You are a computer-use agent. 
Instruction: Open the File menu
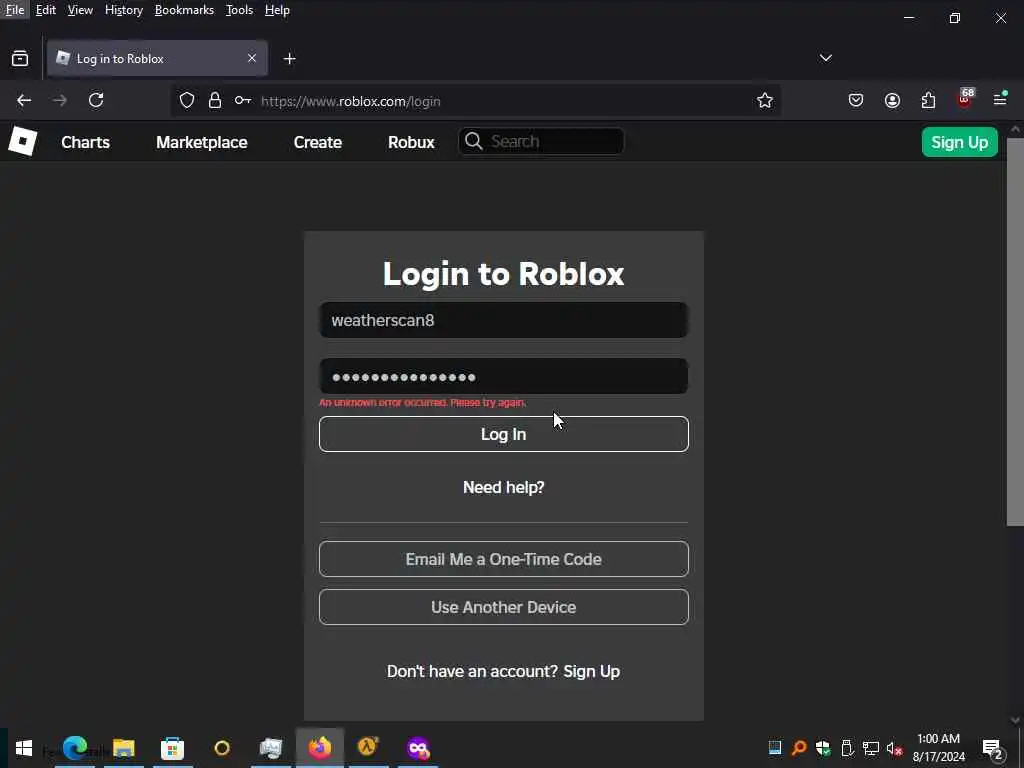coord(15,10)
